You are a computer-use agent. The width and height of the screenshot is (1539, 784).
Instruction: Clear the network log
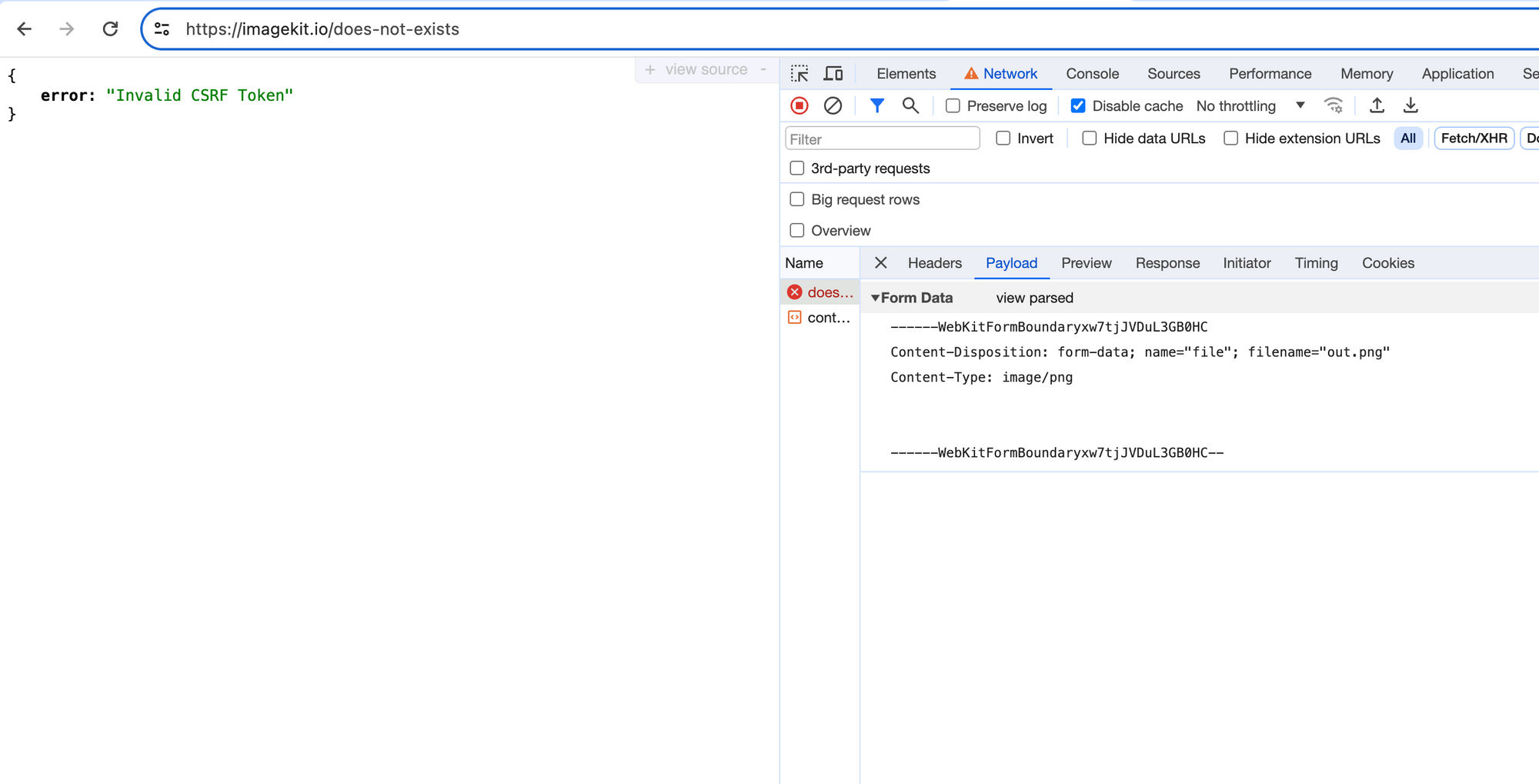tap(833, 105)
